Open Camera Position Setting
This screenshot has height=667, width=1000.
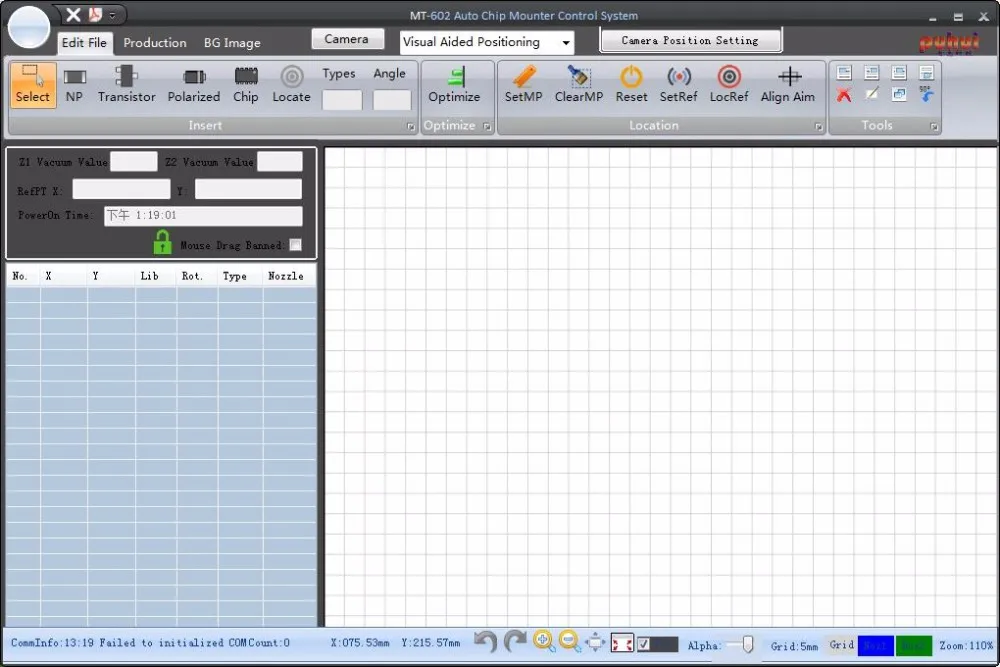point(691,40)
